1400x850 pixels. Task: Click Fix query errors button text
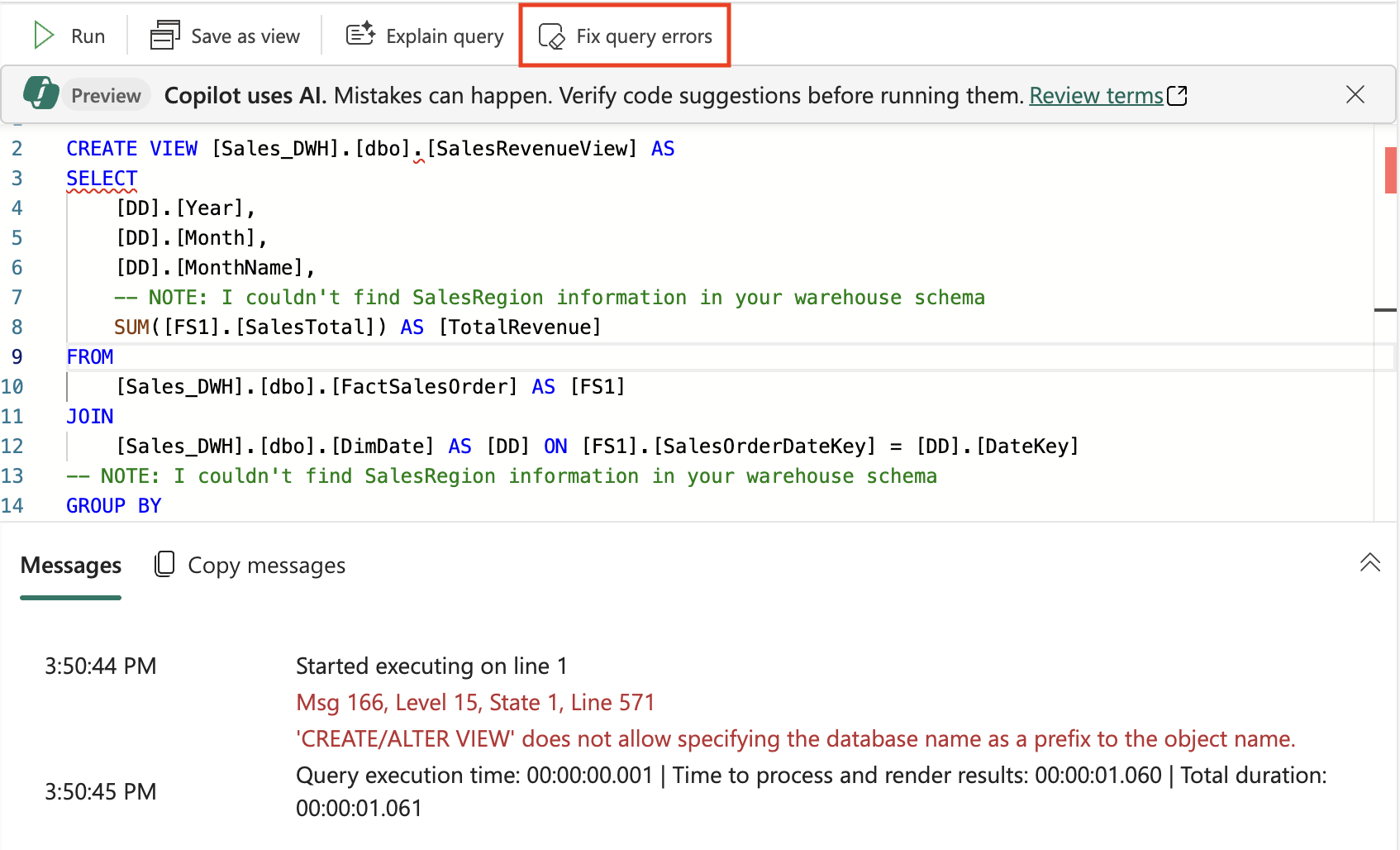644,36
